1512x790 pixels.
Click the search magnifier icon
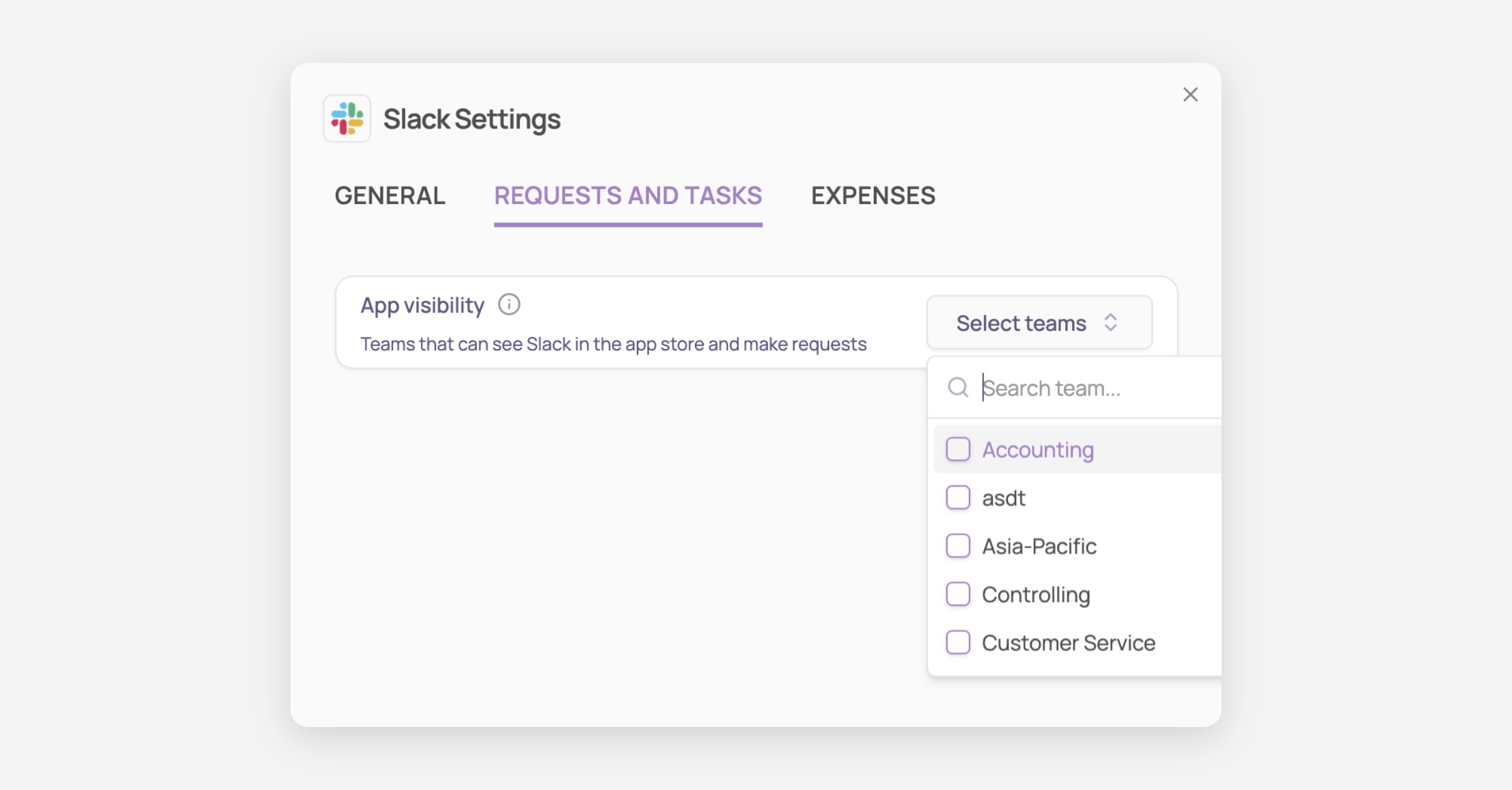click(x=958, y=387)
